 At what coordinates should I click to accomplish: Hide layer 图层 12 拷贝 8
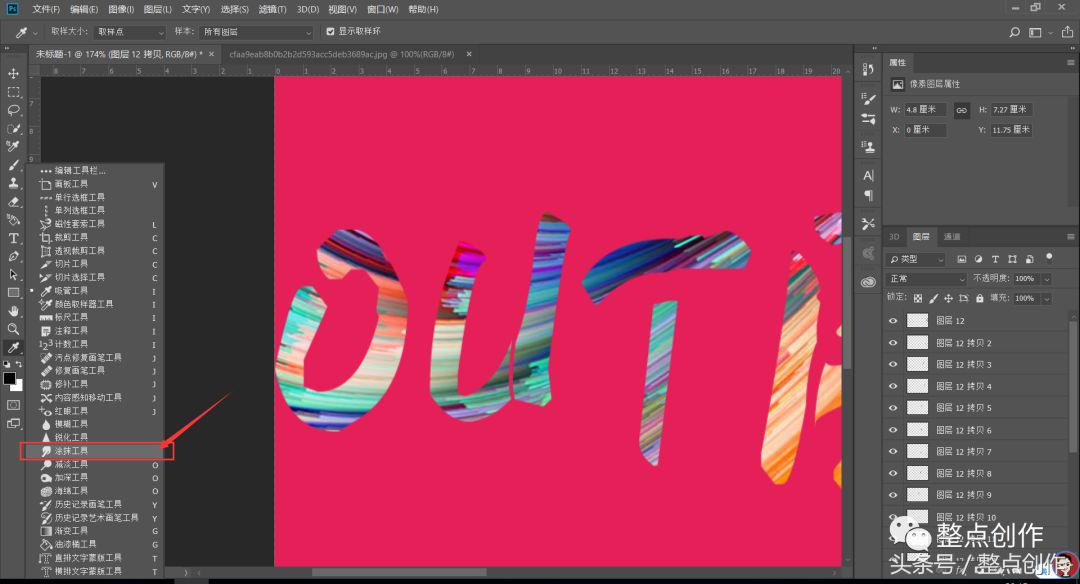[x=893, y=473]
